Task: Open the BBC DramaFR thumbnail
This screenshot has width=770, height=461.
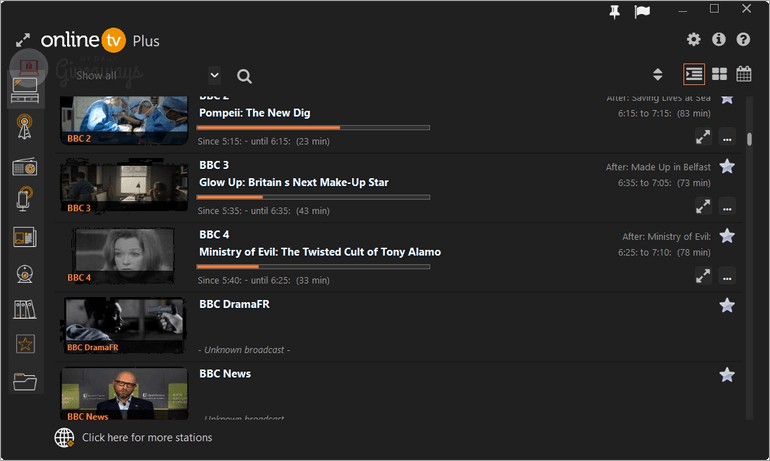Action: (x=124, y=325)
